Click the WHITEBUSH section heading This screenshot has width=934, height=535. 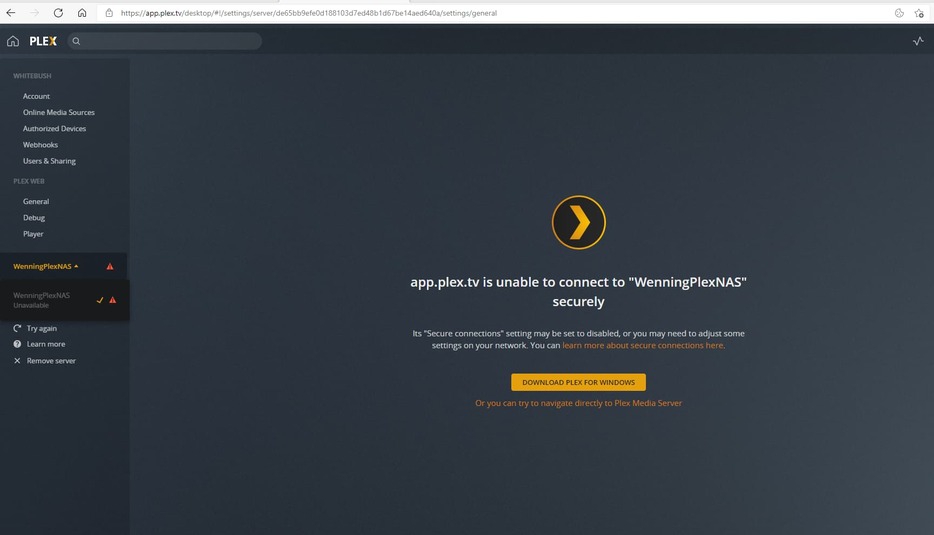(x=32, y=76)
